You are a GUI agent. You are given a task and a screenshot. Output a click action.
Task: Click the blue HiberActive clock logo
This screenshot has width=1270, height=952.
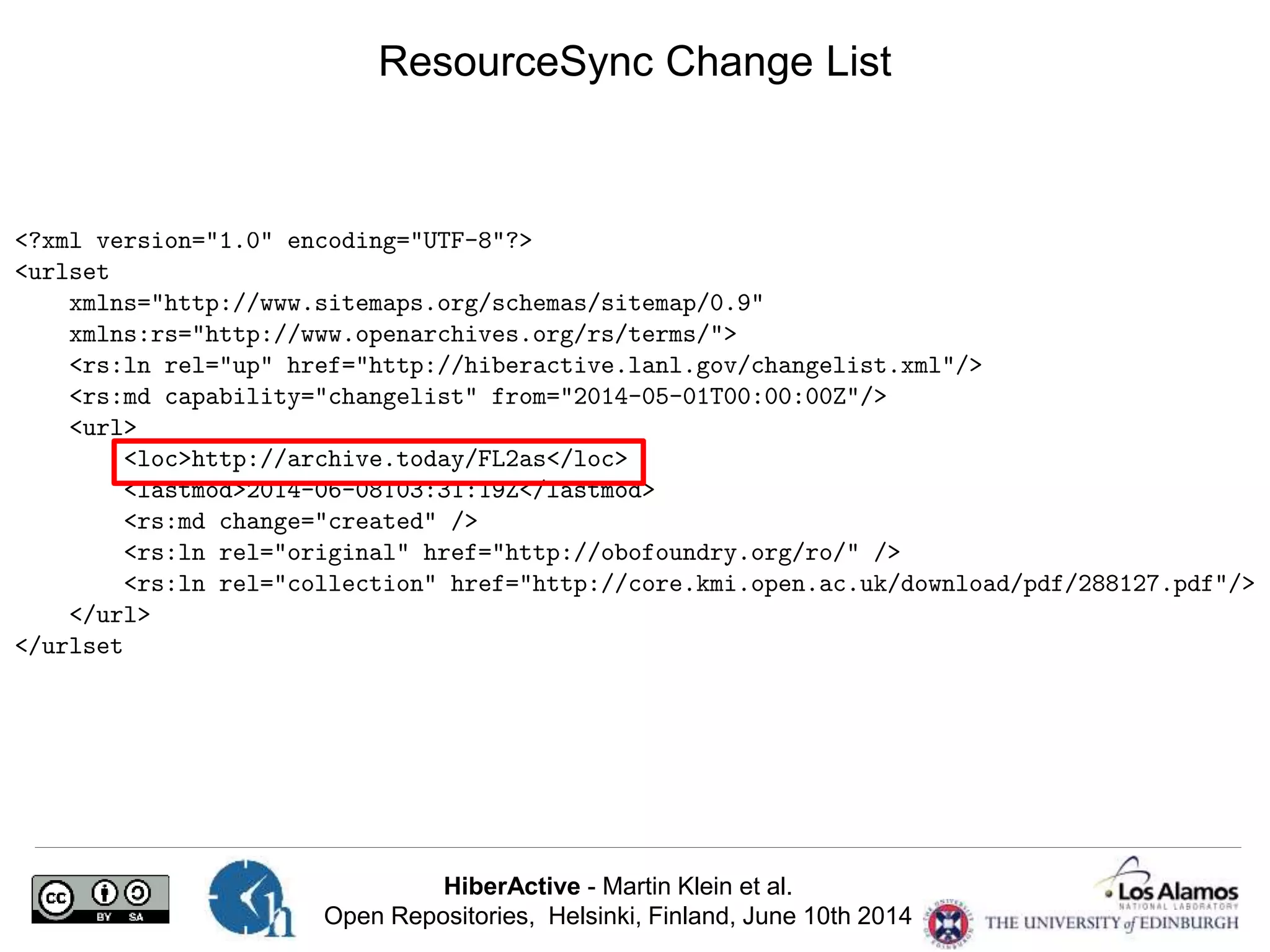(x=251, y=897)
